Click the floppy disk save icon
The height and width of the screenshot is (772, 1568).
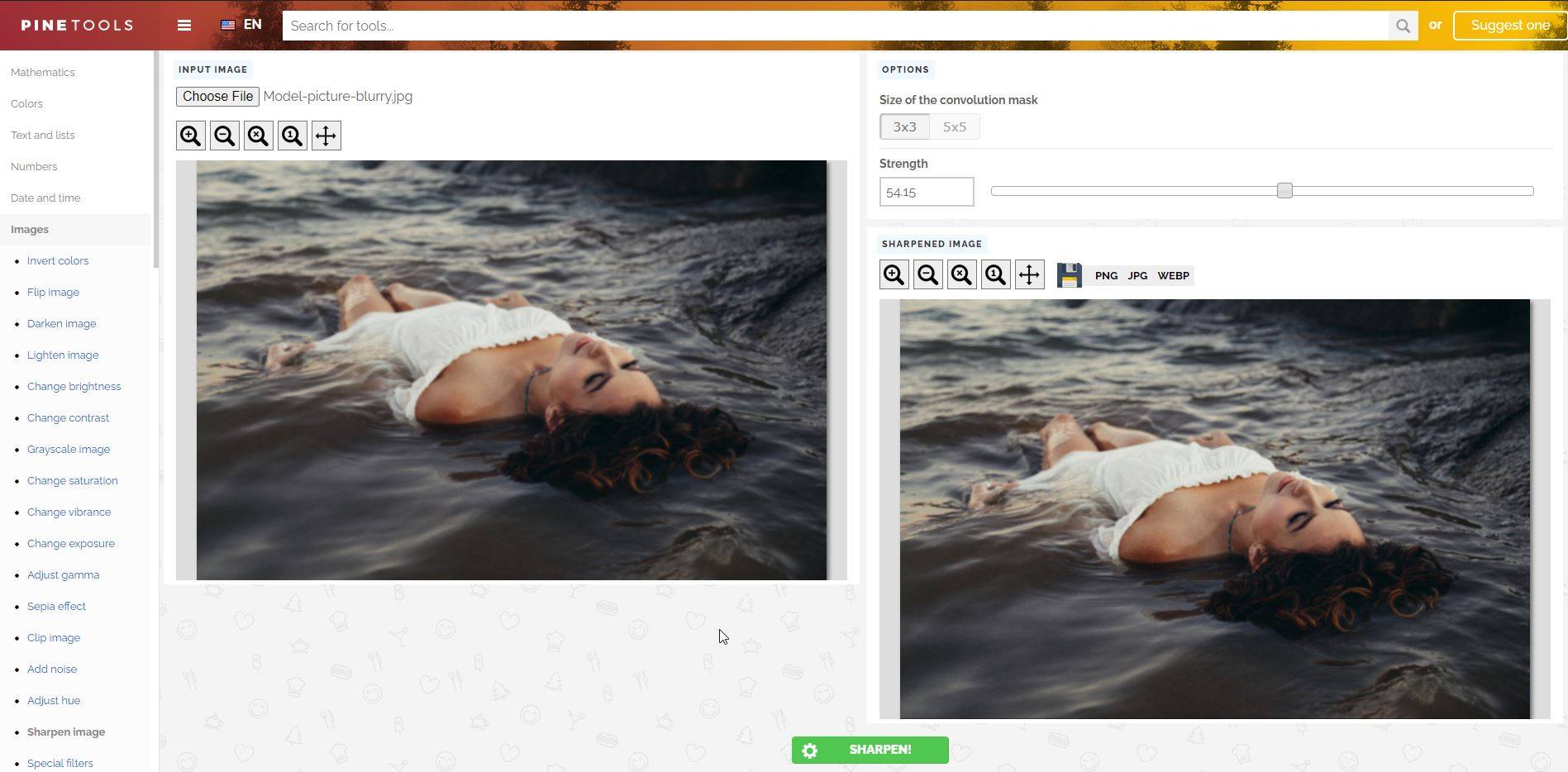[1069, 275]
